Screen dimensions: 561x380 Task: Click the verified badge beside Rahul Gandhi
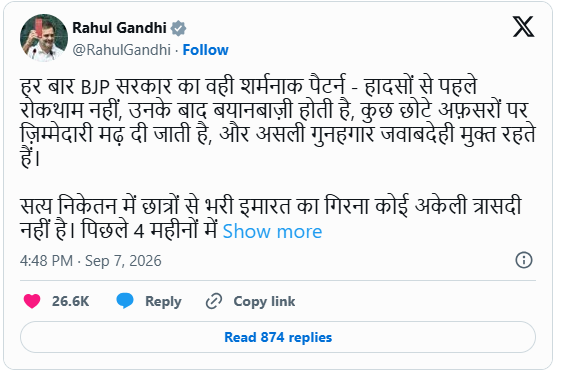tap(178, 28)
